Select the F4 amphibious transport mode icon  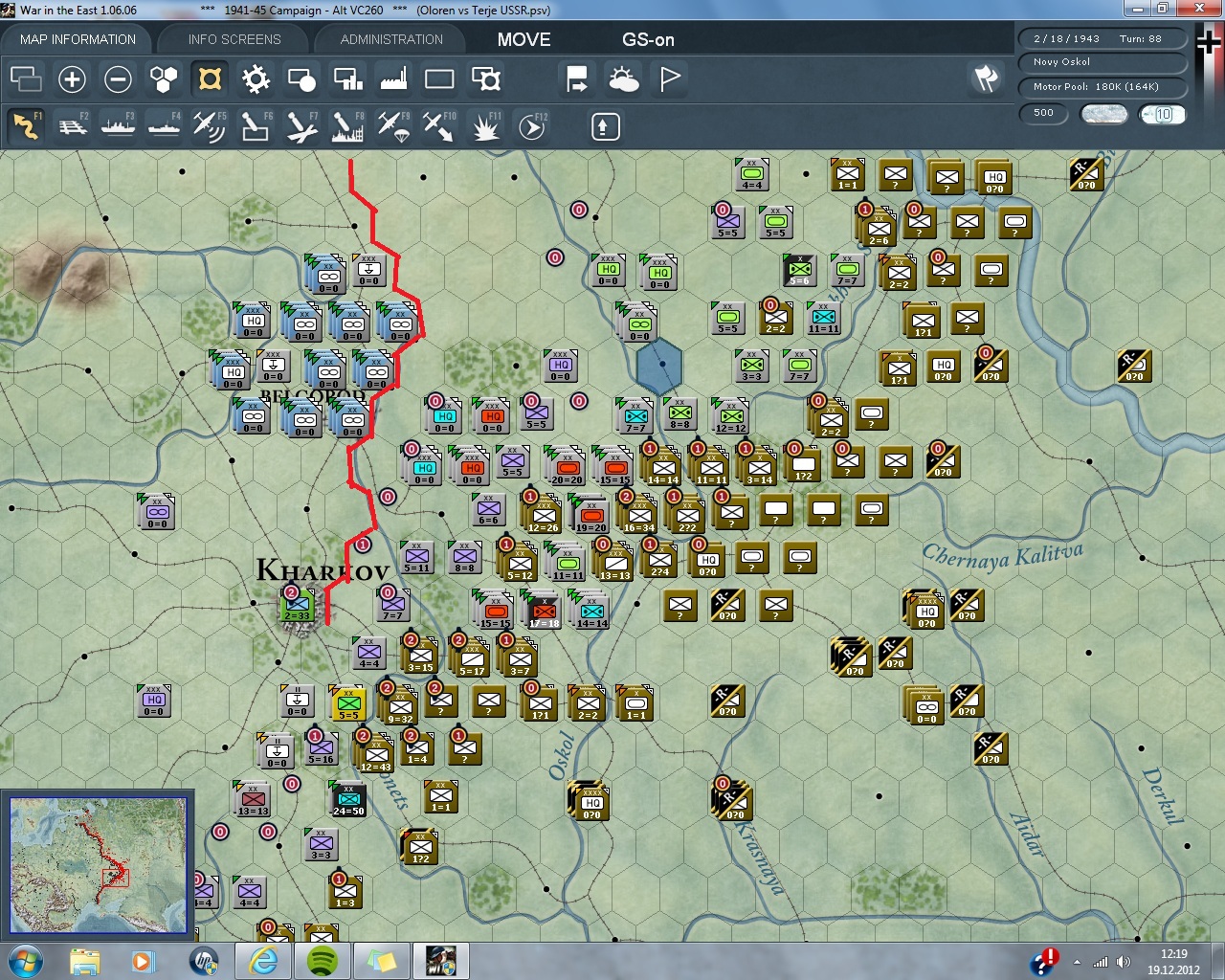click(x=164, y=126)
